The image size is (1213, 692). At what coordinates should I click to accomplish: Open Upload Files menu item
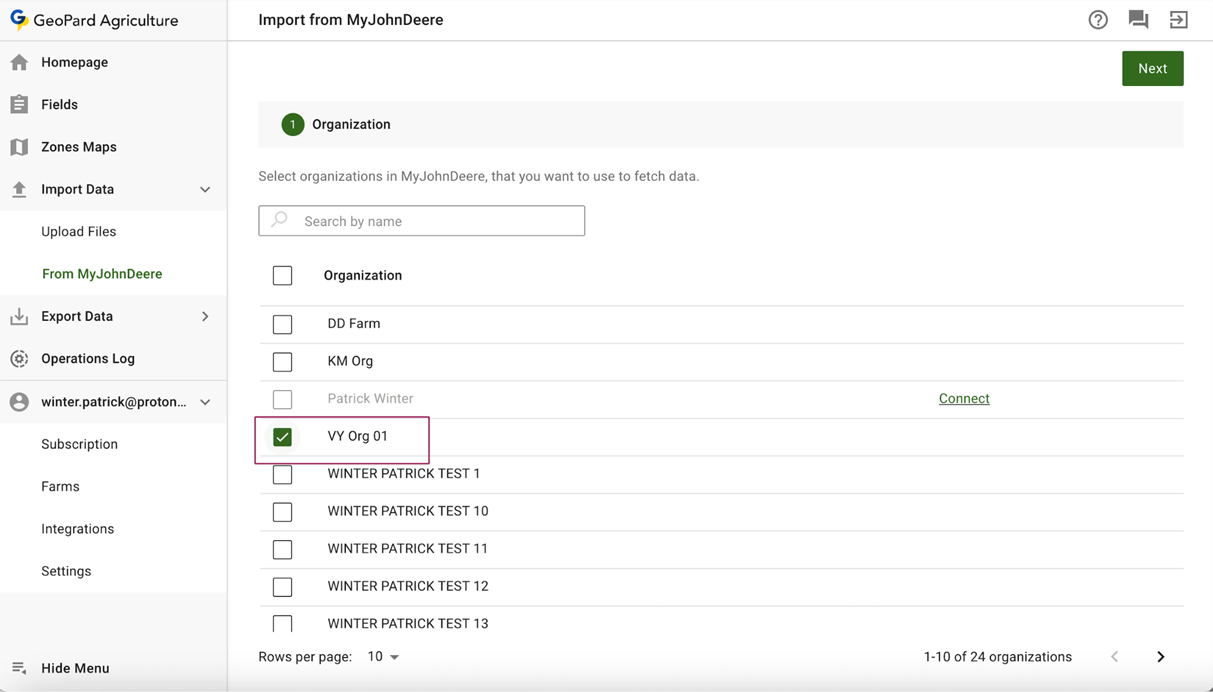click(x=79, y=232)
